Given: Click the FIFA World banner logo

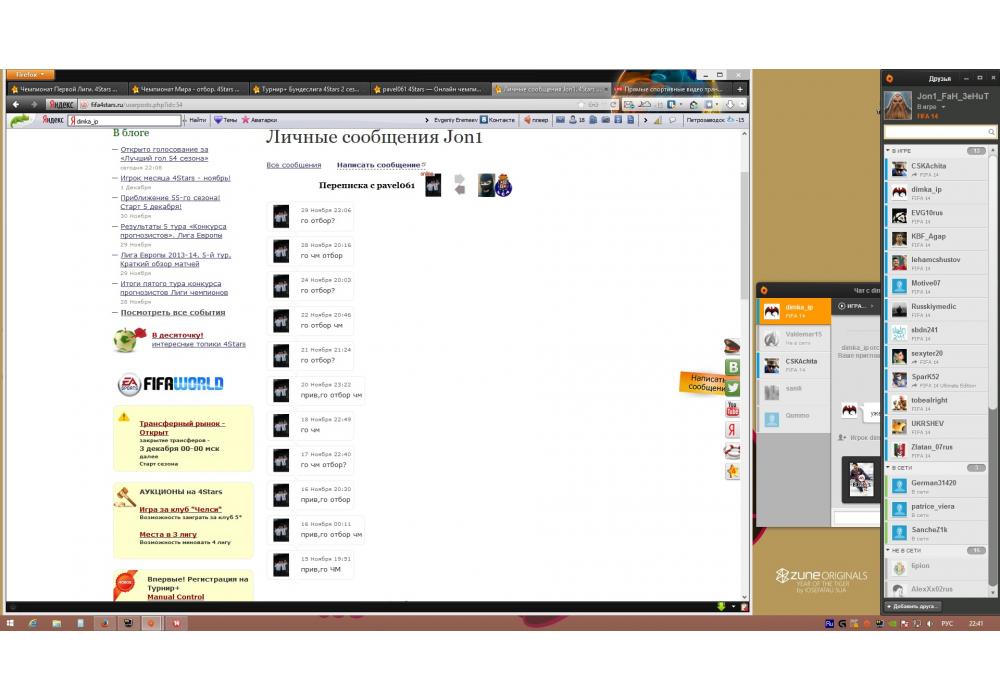Looking at the screenshot, I should (171, 384).
